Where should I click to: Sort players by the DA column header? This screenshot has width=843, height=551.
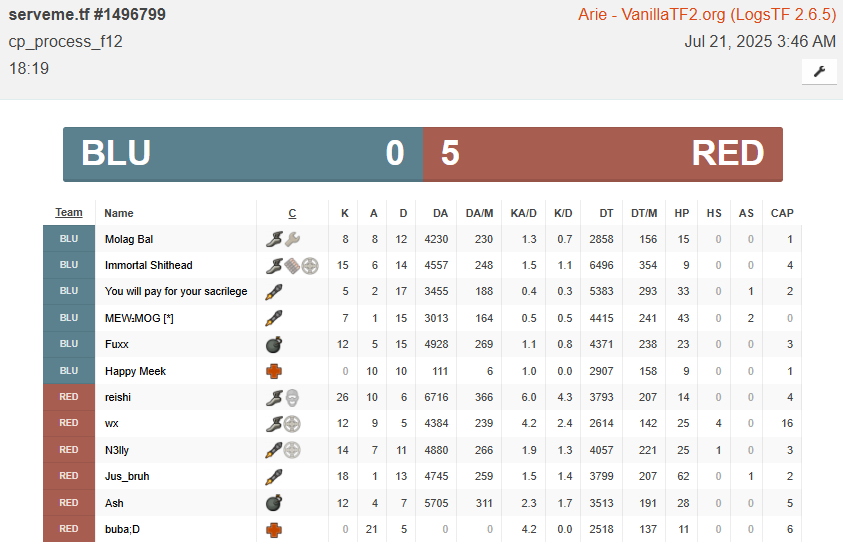pyautogui.click(x=440, y=213)
